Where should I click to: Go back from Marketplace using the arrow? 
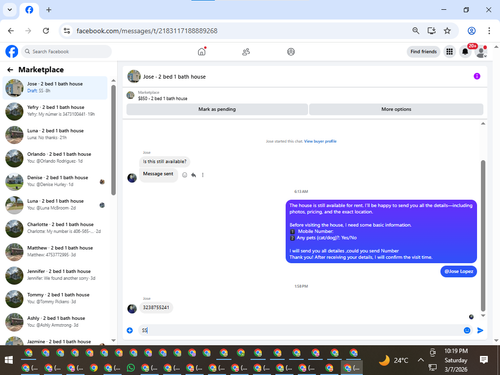click(10, 70)
